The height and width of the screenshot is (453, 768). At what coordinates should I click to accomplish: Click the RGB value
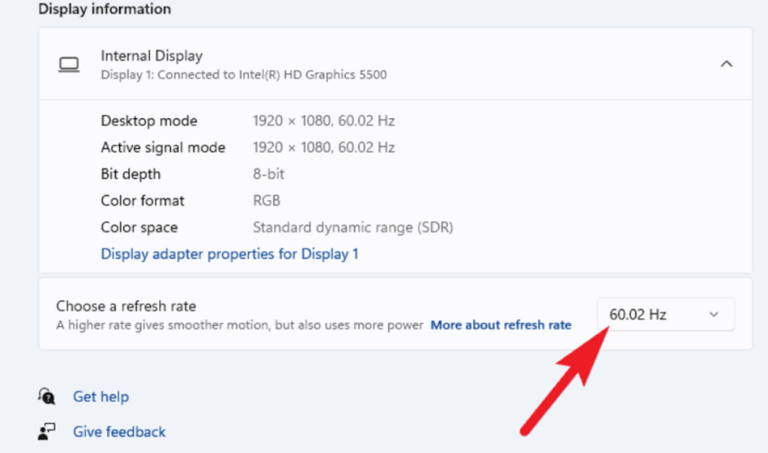[266, 200]
